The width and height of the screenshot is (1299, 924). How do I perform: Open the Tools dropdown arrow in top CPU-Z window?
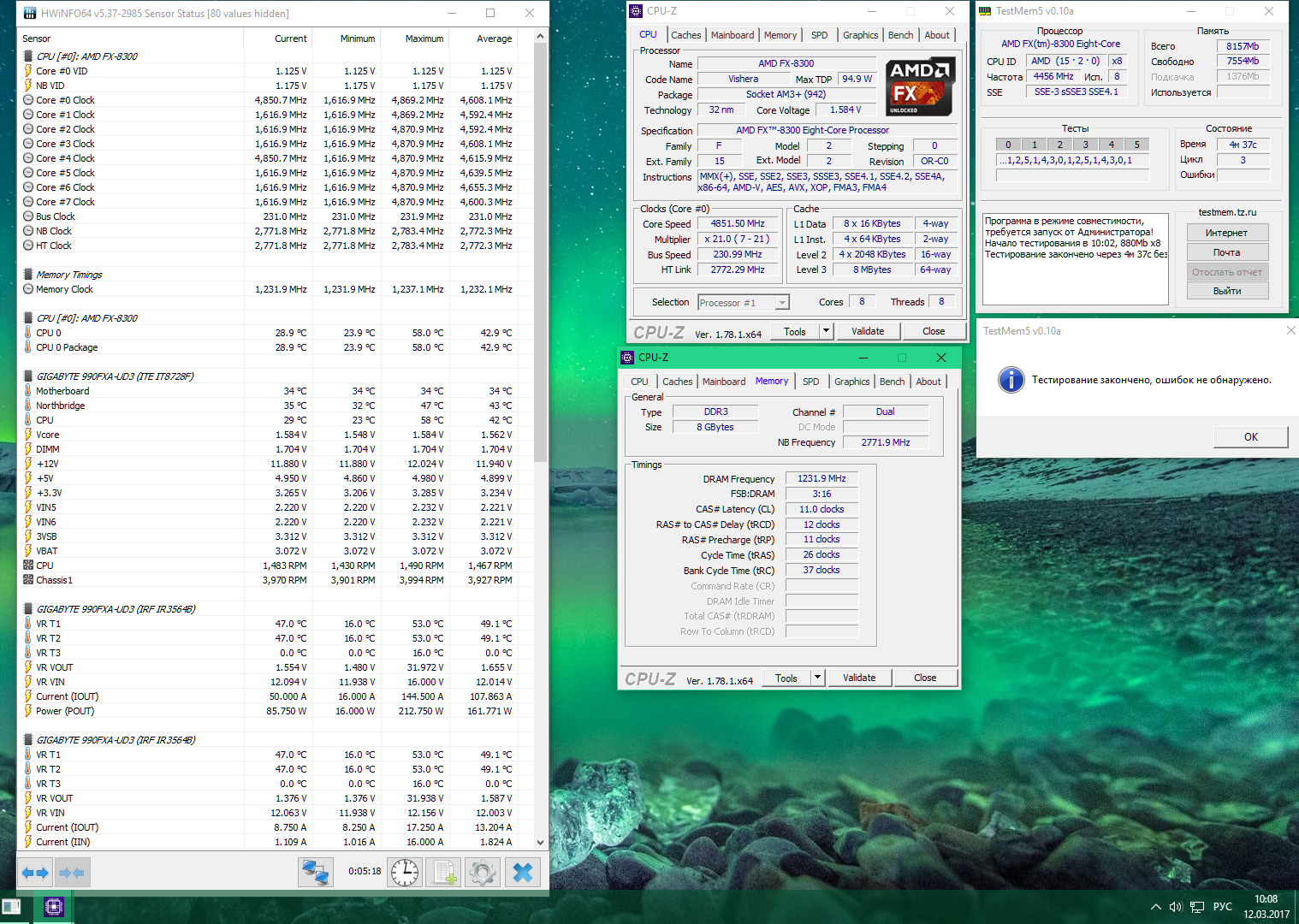(x=826, y=331)
